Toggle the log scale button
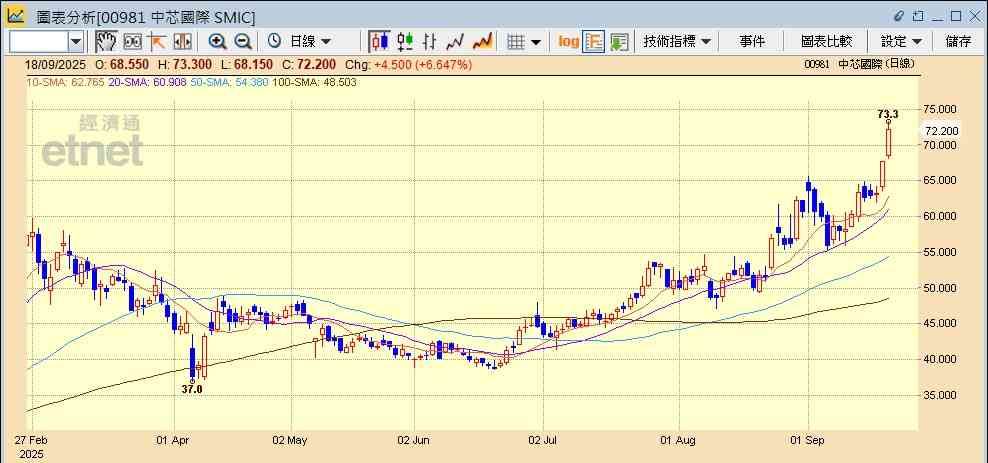The height and width of the screenshot is (463, 988). tap(568, 42)
